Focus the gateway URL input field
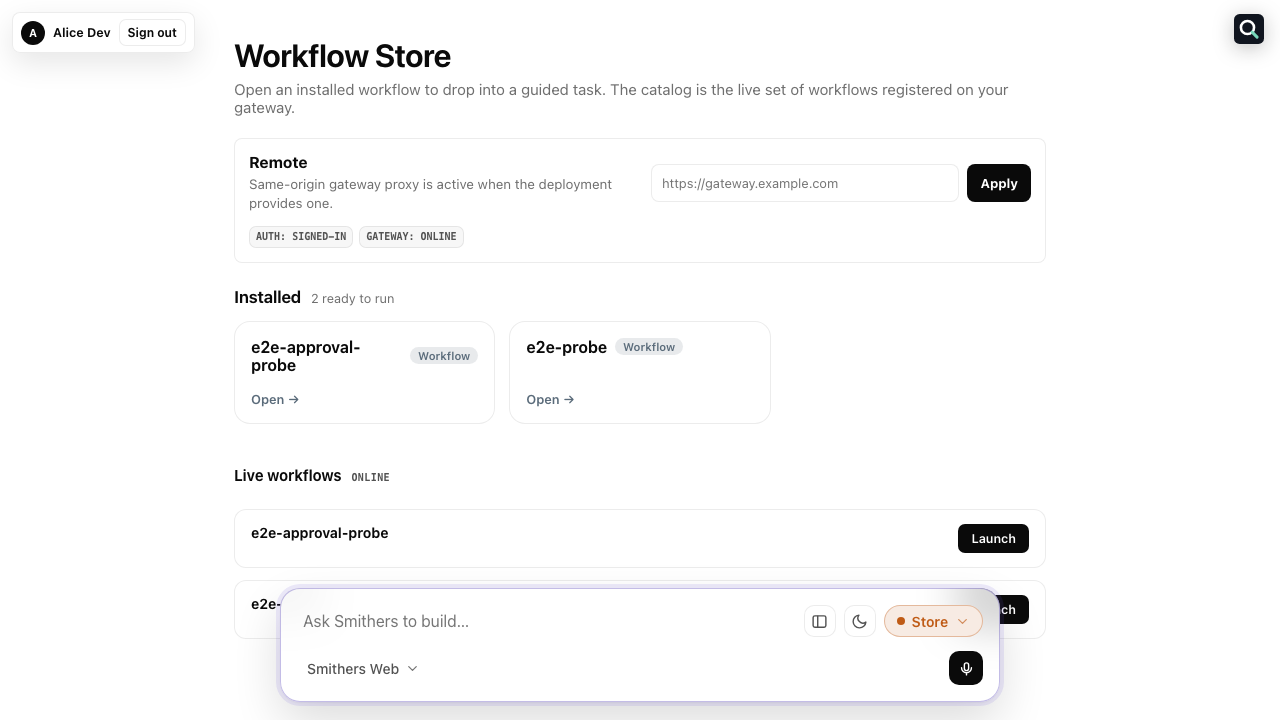 click(805, 183)
